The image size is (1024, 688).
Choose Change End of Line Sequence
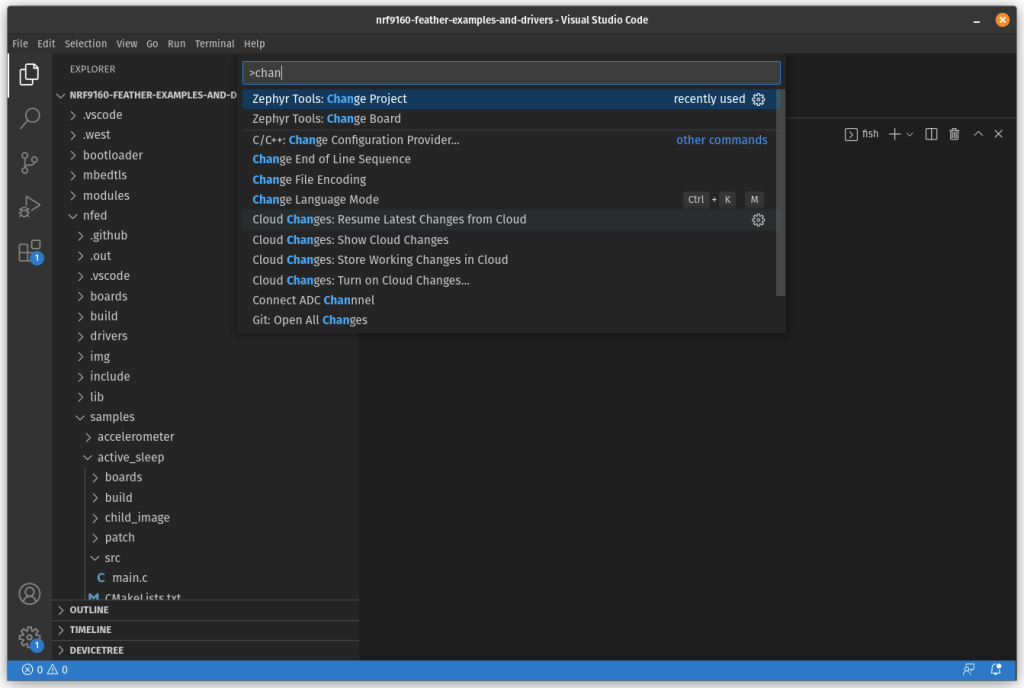(511, 159)
